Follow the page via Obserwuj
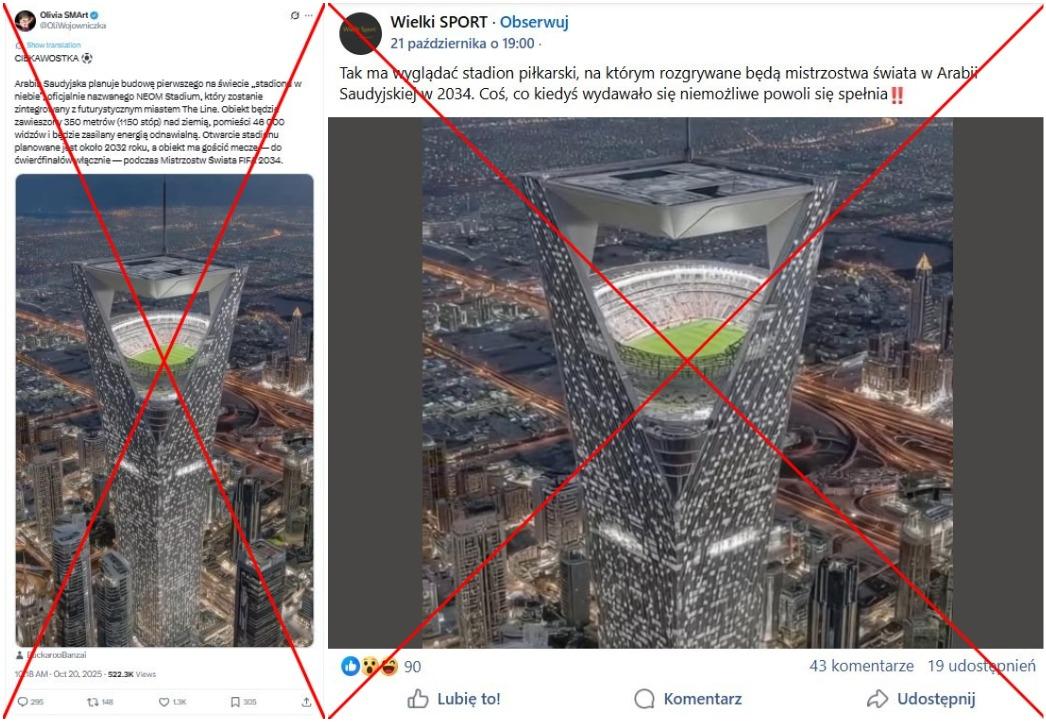The image size is (1046, 722). tap(534, 22)
